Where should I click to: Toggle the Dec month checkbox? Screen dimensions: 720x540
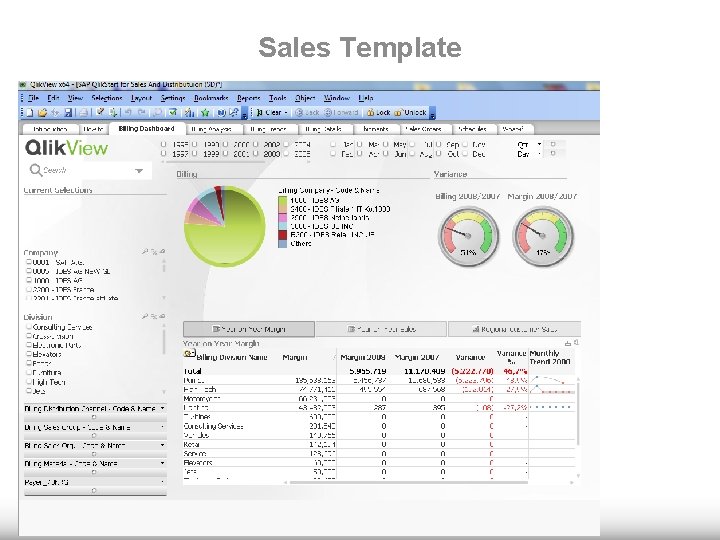tap(465, 154)
